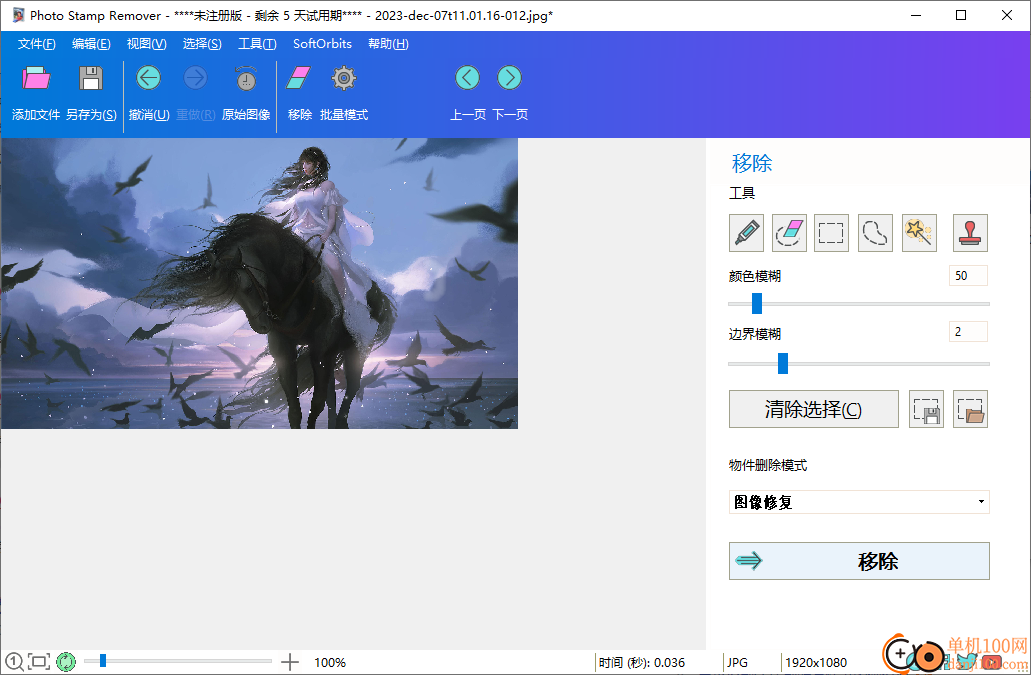Save selection to file icon
1031x675 pixels.
(x=926, y=409)
